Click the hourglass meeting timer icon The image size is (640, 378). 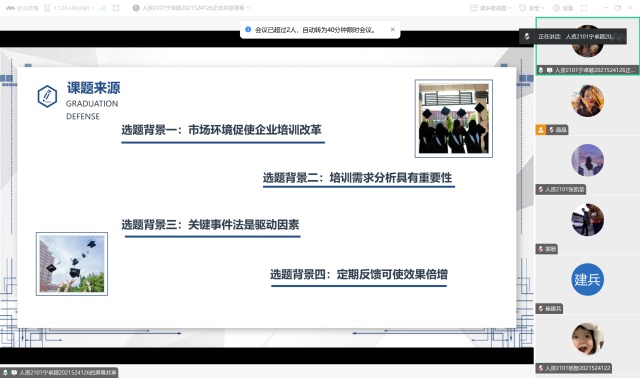click(x=47, y=8)
